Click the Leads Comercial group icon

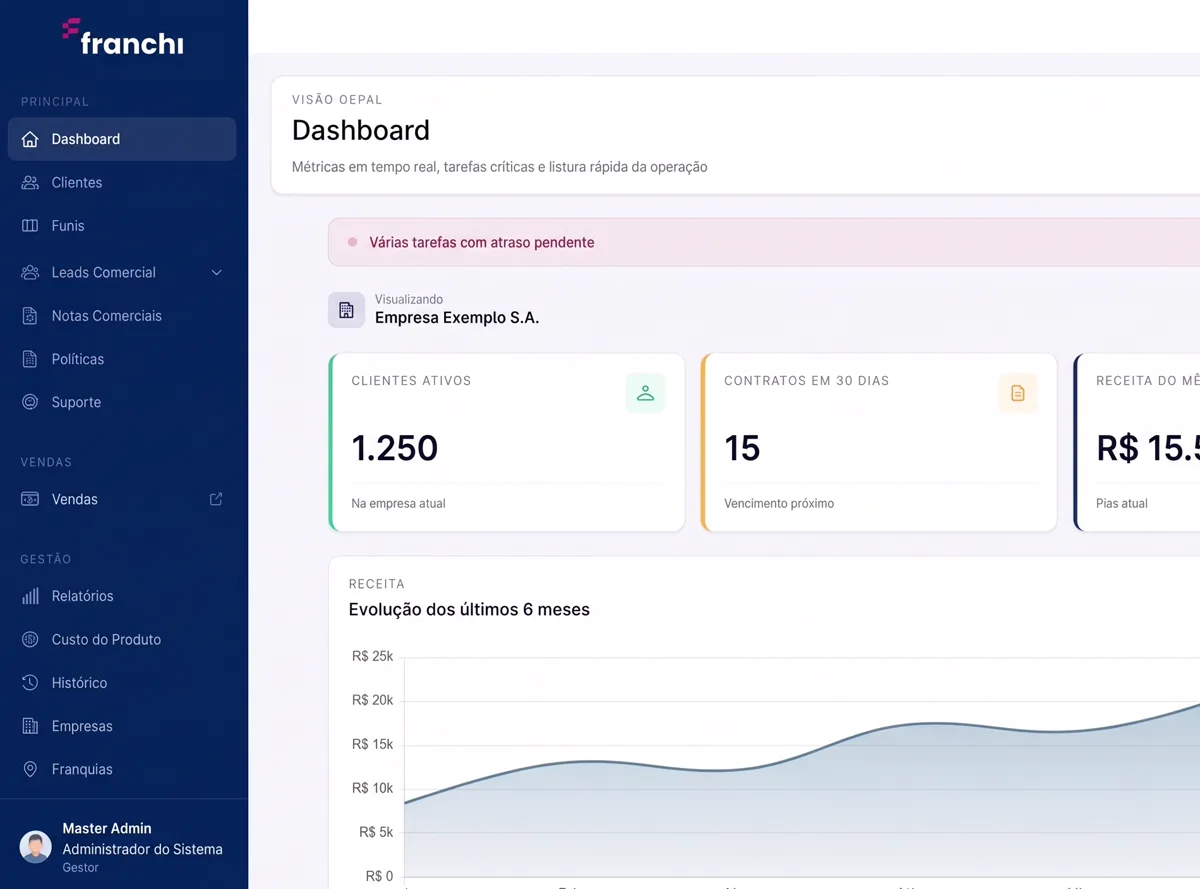coord(30,272)
